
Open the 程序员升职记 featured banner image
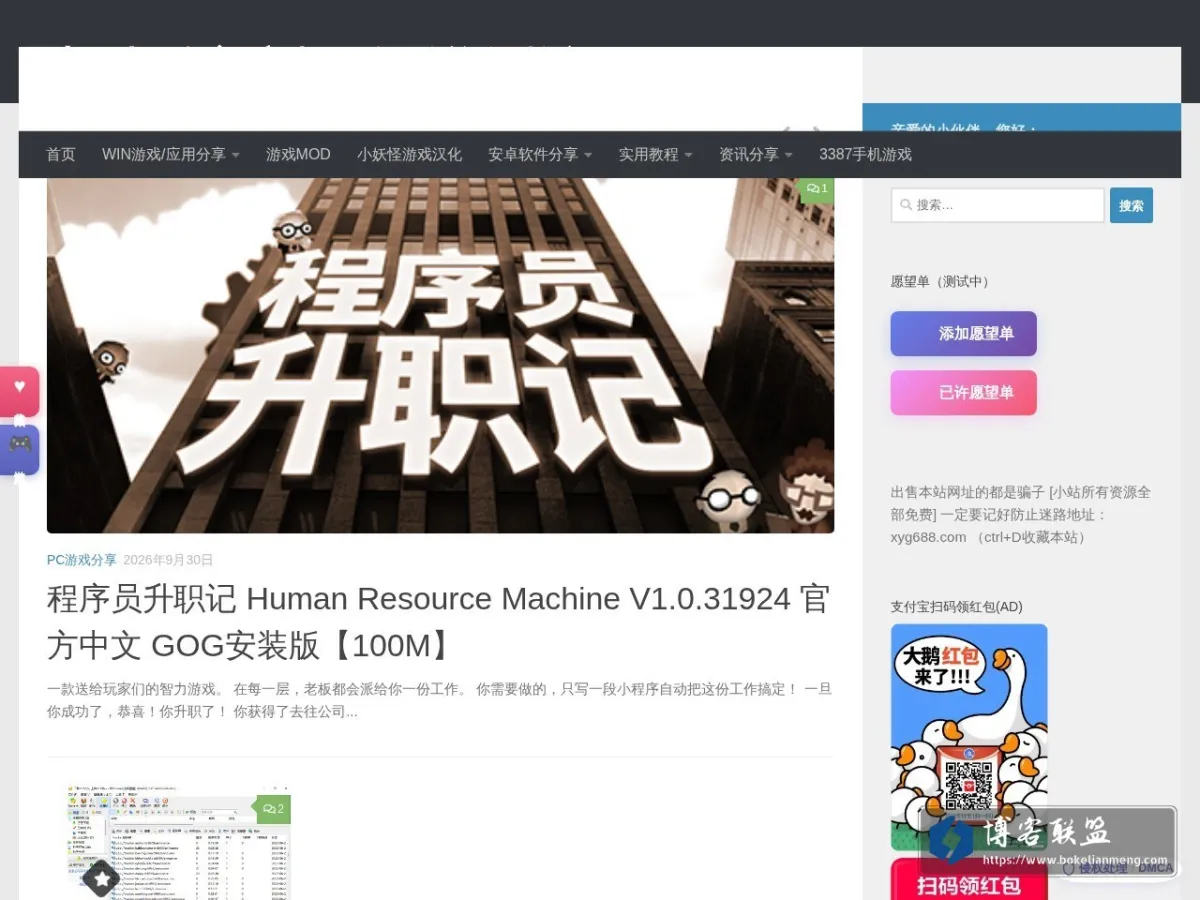point(440,355)
